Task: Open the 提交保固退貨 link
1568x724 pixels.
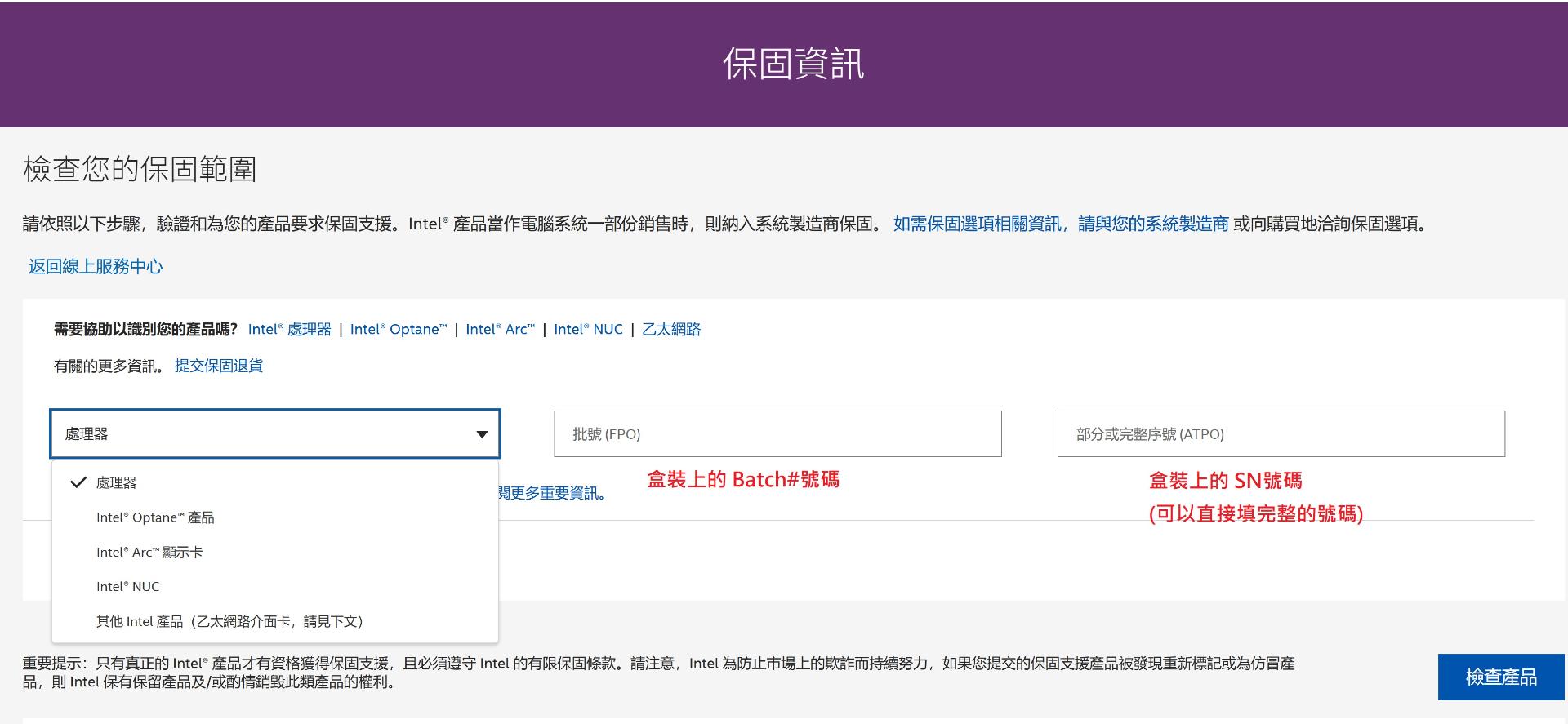Action: [x=219, y=366]
